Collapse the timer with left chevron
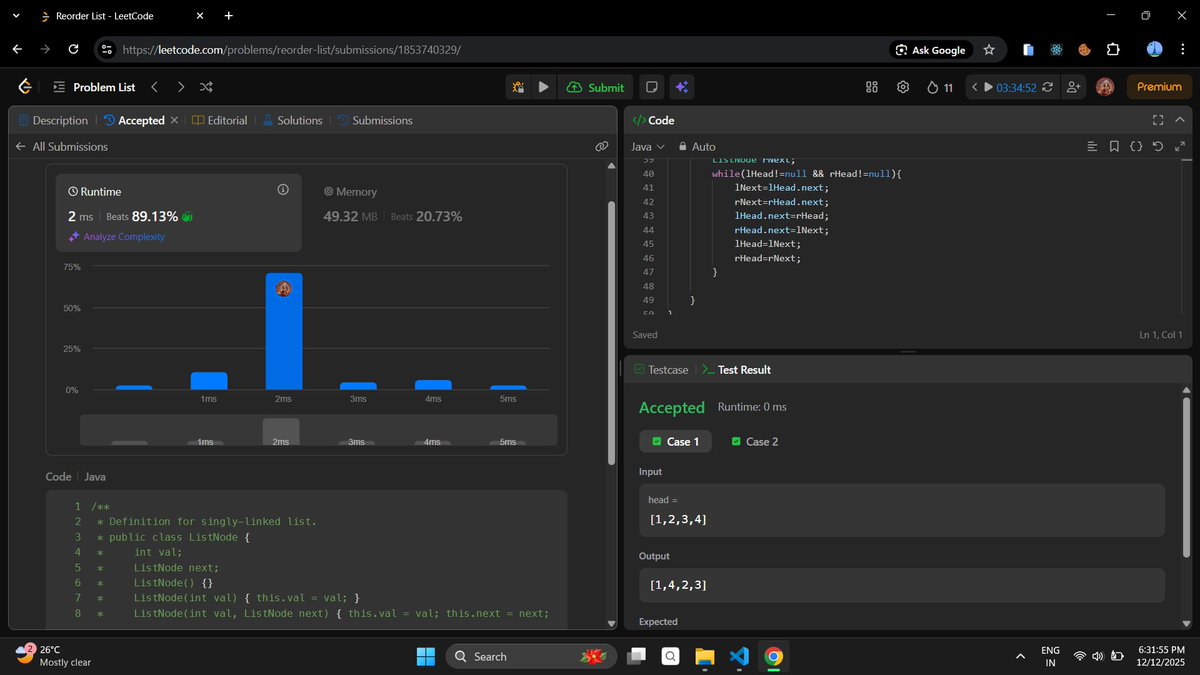 975,87
